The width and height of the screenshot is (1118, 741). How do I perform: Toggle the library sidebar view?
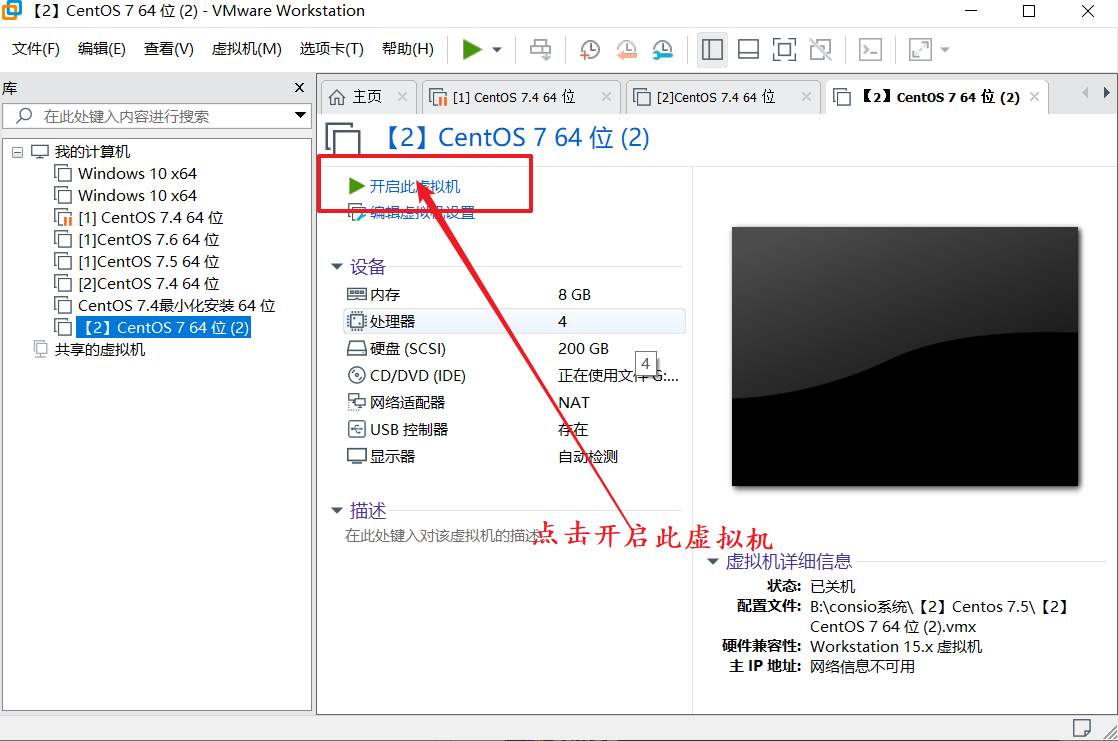coord(712,49)
